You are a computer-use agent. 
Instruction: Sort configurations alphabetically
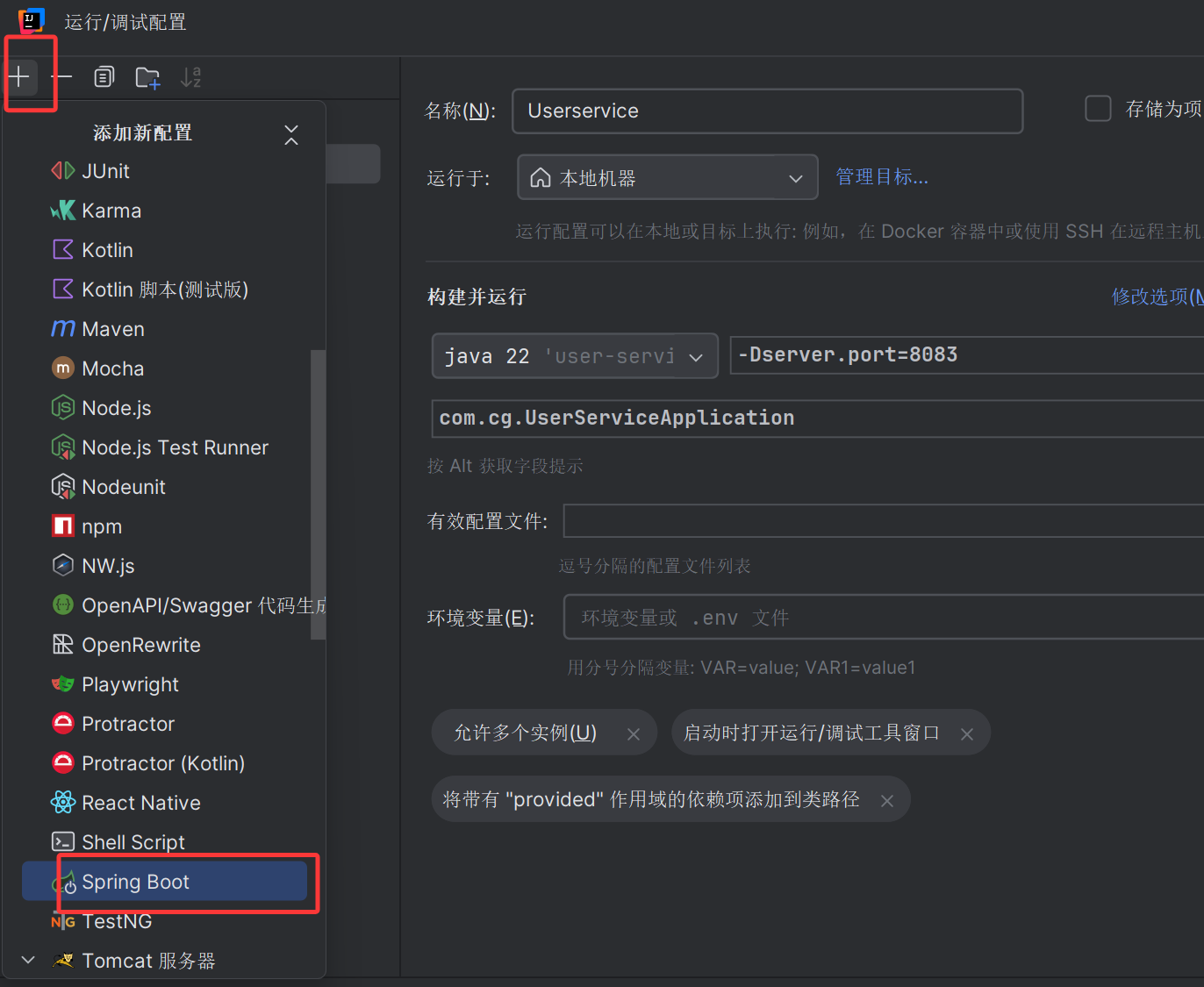coord(190,77)
